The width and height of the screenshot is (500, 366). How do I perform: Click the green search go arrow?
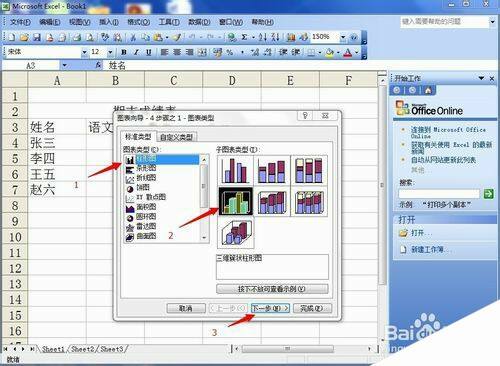(489, 194)
